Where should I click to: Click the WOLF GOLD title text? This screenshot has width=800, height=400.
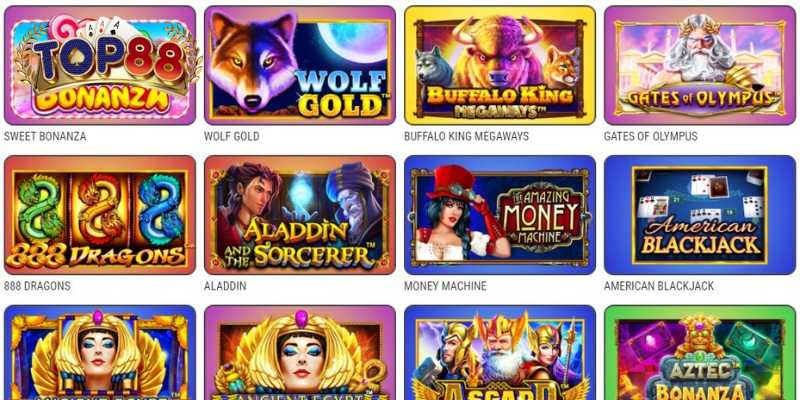[x=232, y=137]
